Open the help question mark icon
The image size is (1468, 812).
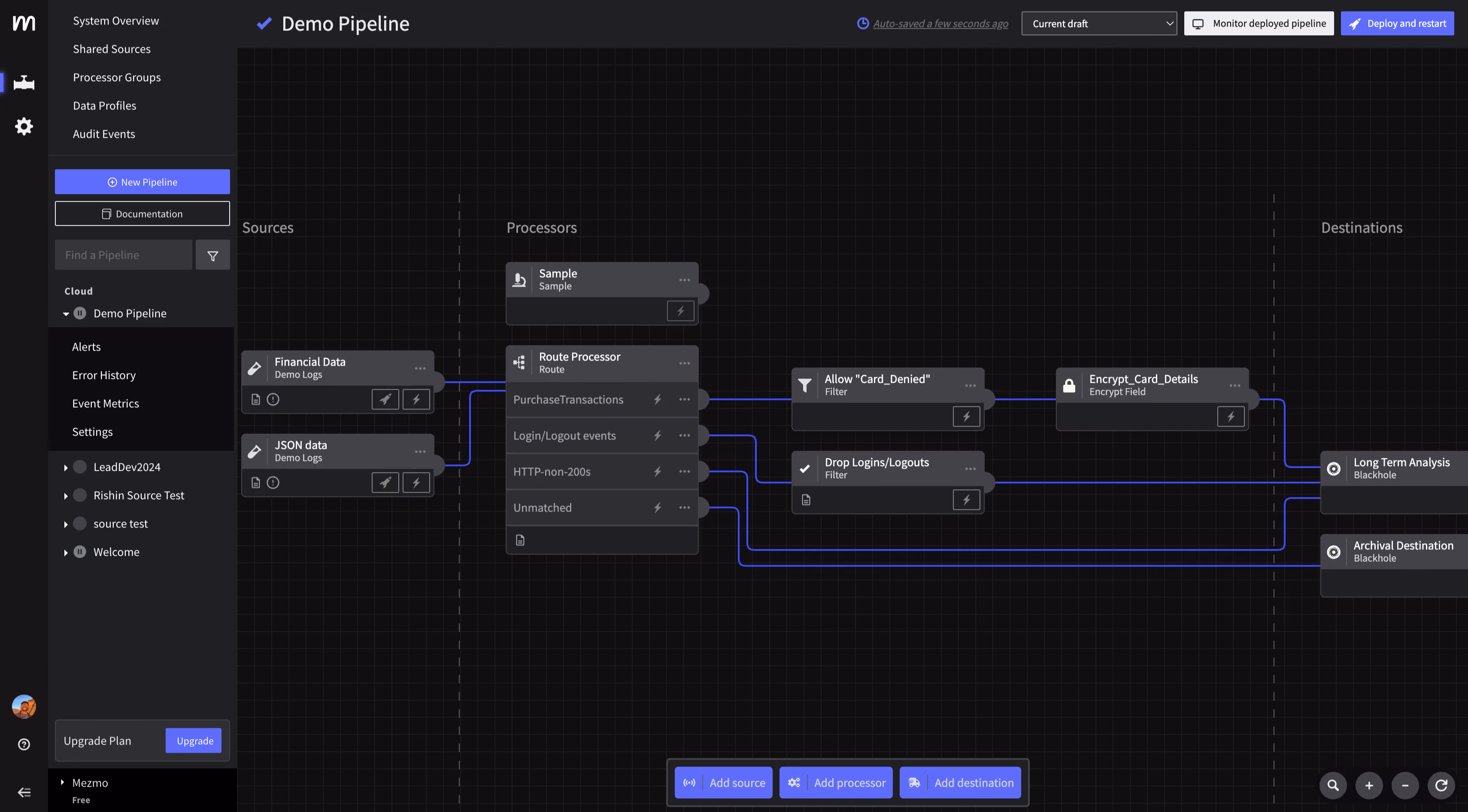[24, 744]
